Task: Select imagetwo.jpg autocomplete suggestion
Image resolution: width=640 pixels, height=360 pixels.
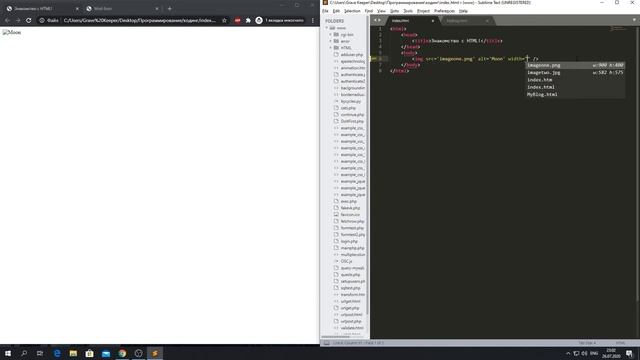Action: coord(575,73)
